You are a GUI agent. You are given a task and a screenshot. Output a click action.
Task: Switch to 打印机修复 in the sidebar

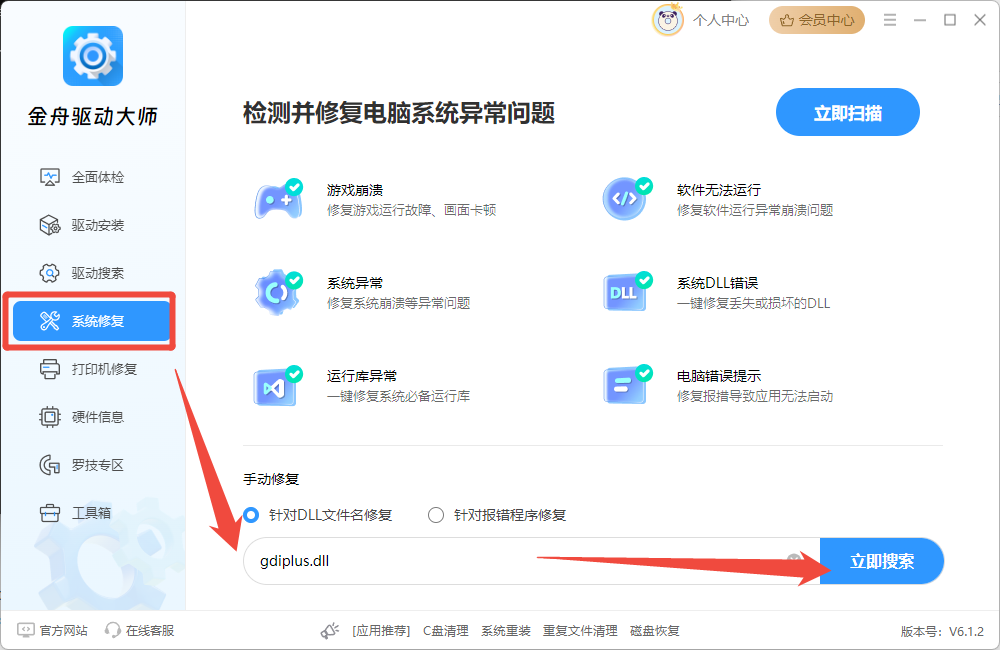pyautogui.click(x=91, y=369)
